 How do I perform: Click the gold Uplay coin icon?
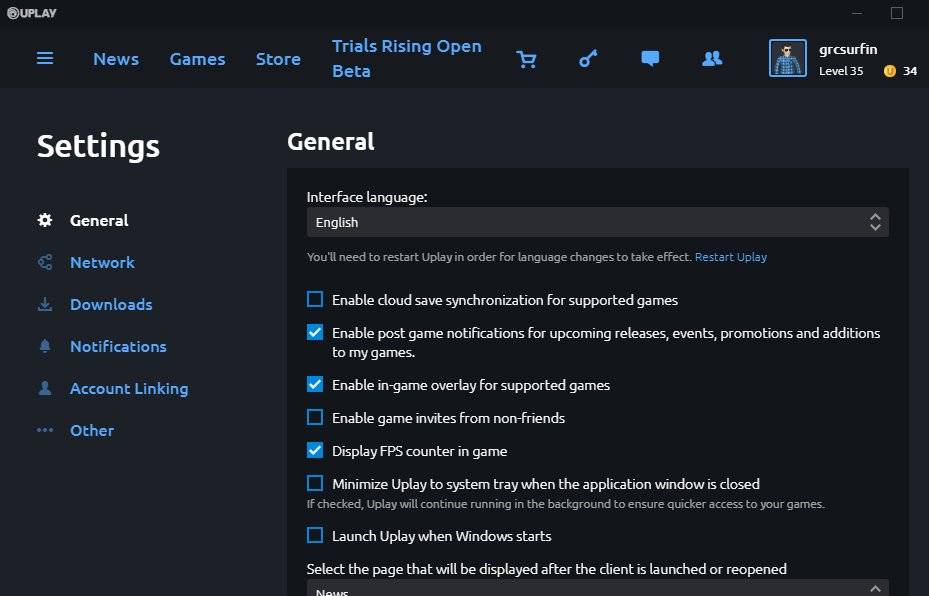[889, 71]
